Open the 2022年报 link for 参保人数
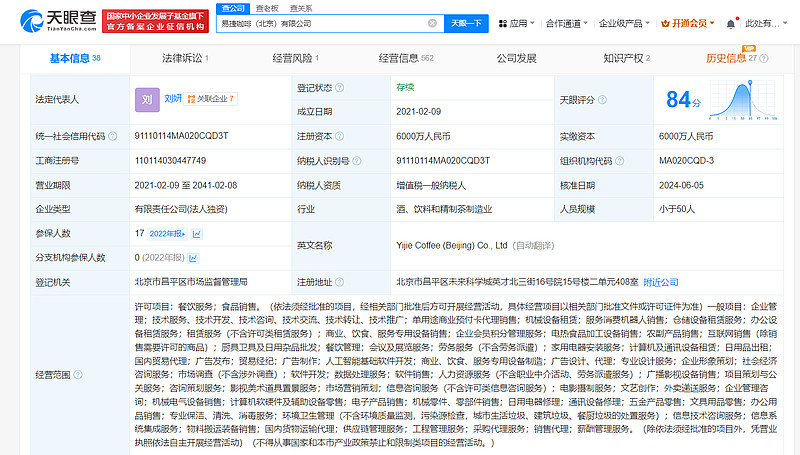This screenshot has width=800, height=455. tap(167, 234)
